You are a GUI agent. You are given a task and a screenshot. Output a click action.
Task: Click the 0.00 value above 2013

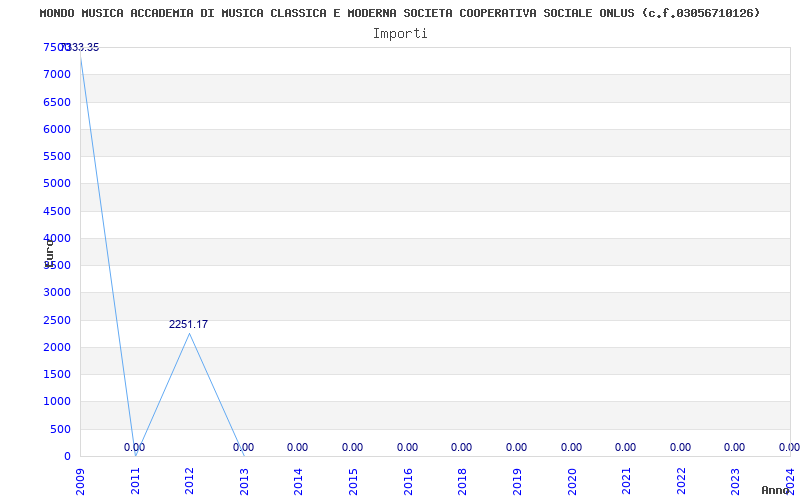pos(243,447)
